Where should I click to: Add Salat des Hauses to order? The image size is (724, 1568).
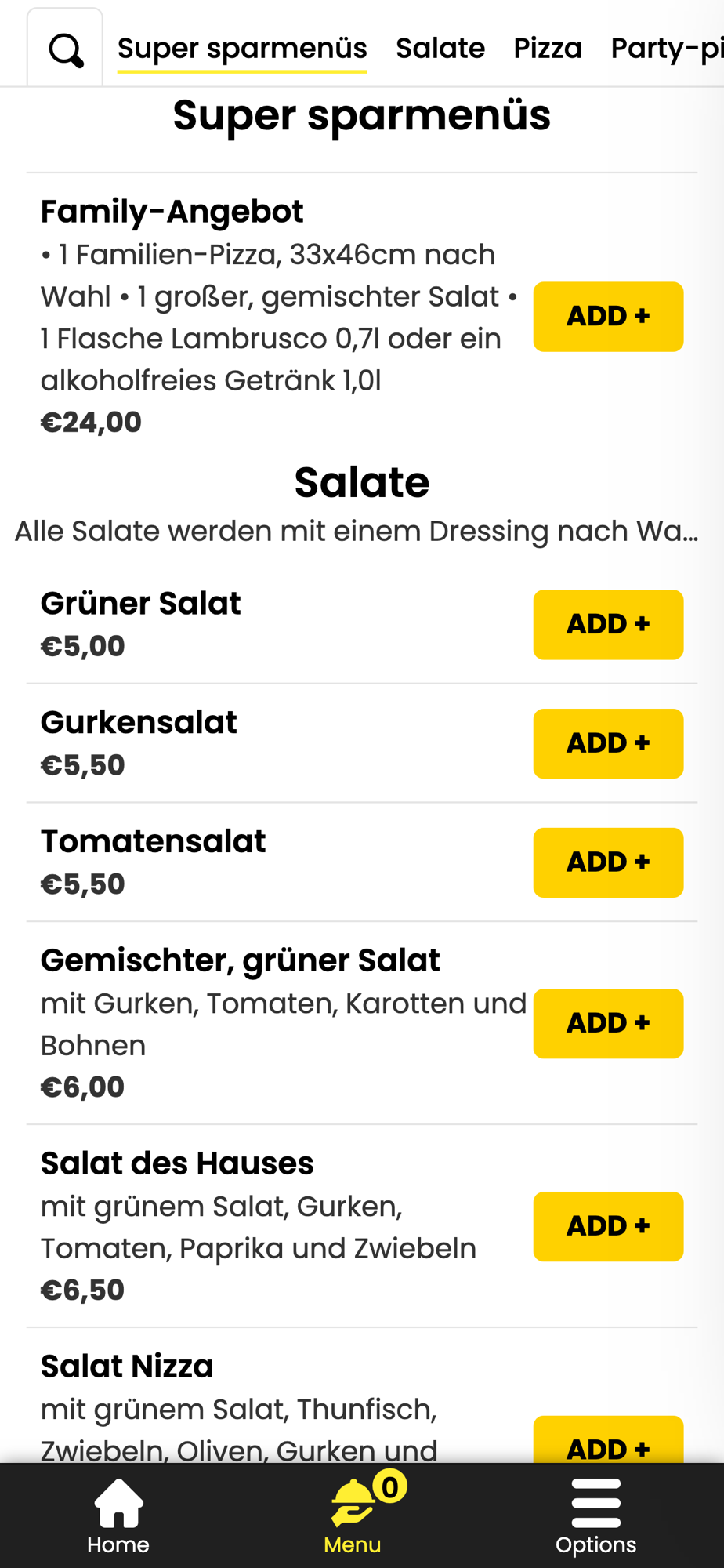[608, 1227]
